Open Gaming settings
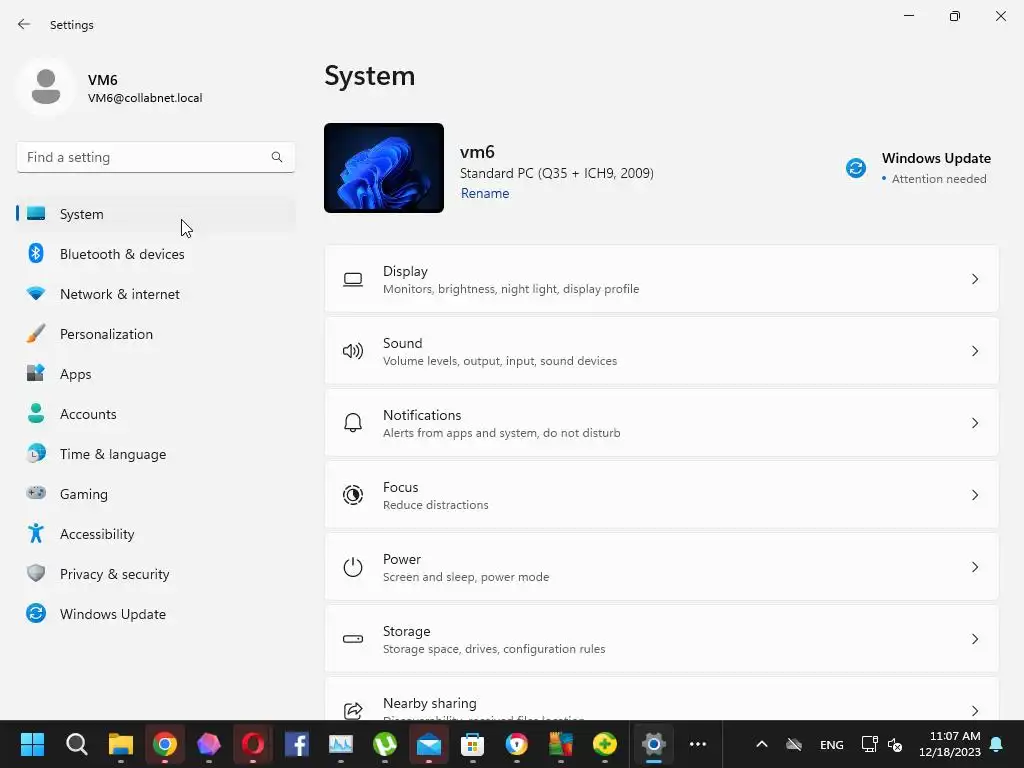Screen dimensions: 1024x768 [155, 494]
